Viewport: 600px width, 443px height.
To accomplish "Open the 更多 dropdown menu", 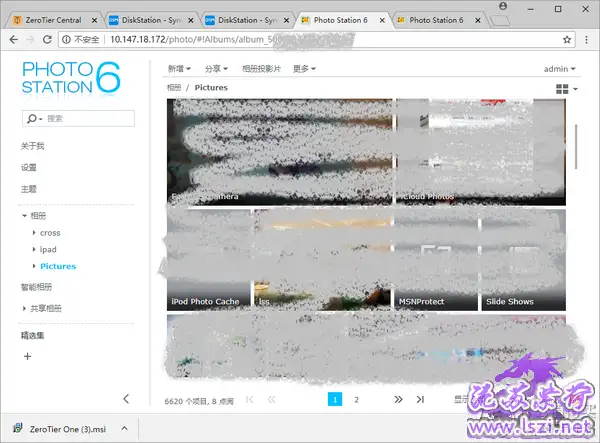I will click(304, 69).
